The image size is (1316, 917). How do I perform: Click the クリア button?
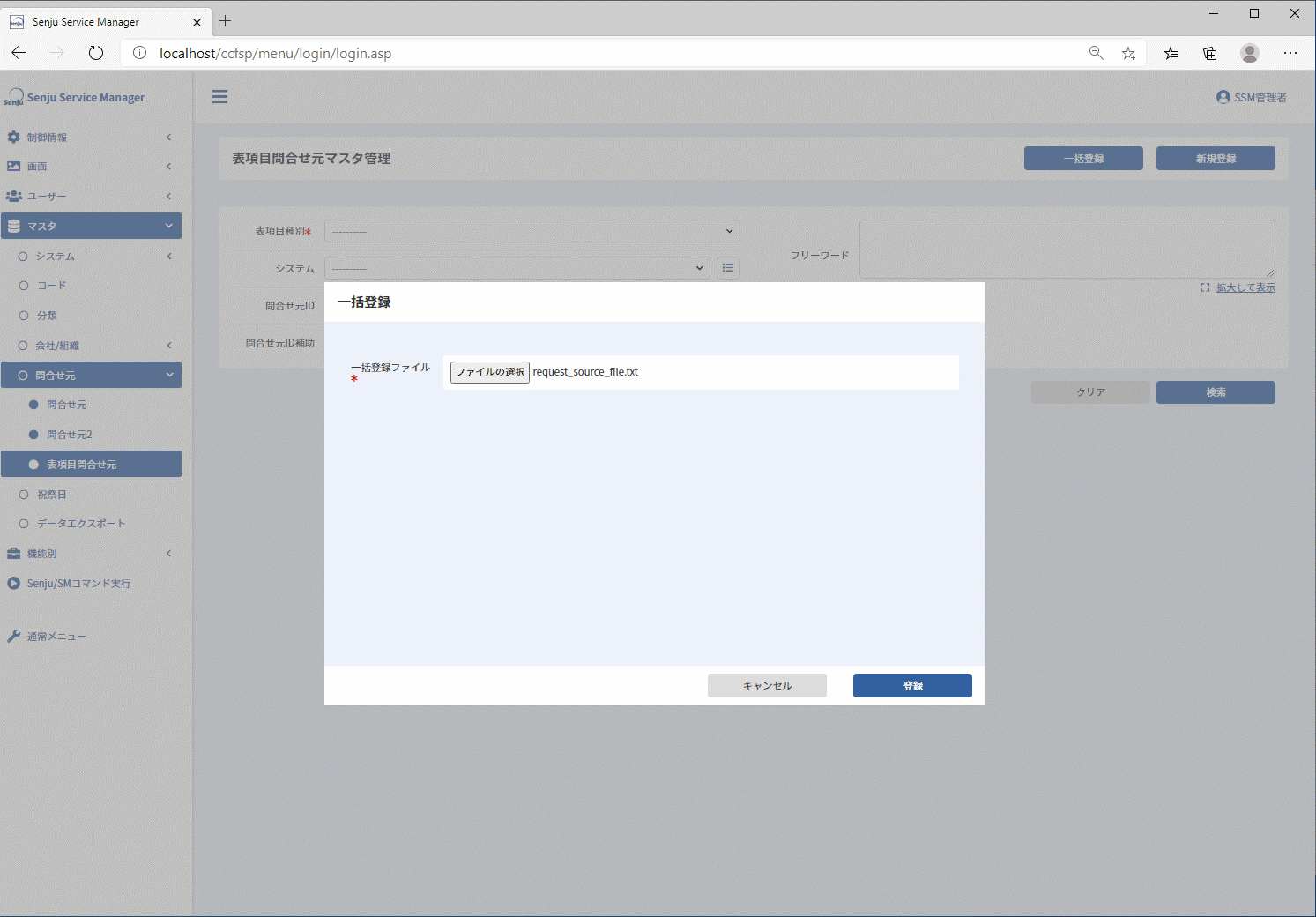click(1090, 392)
